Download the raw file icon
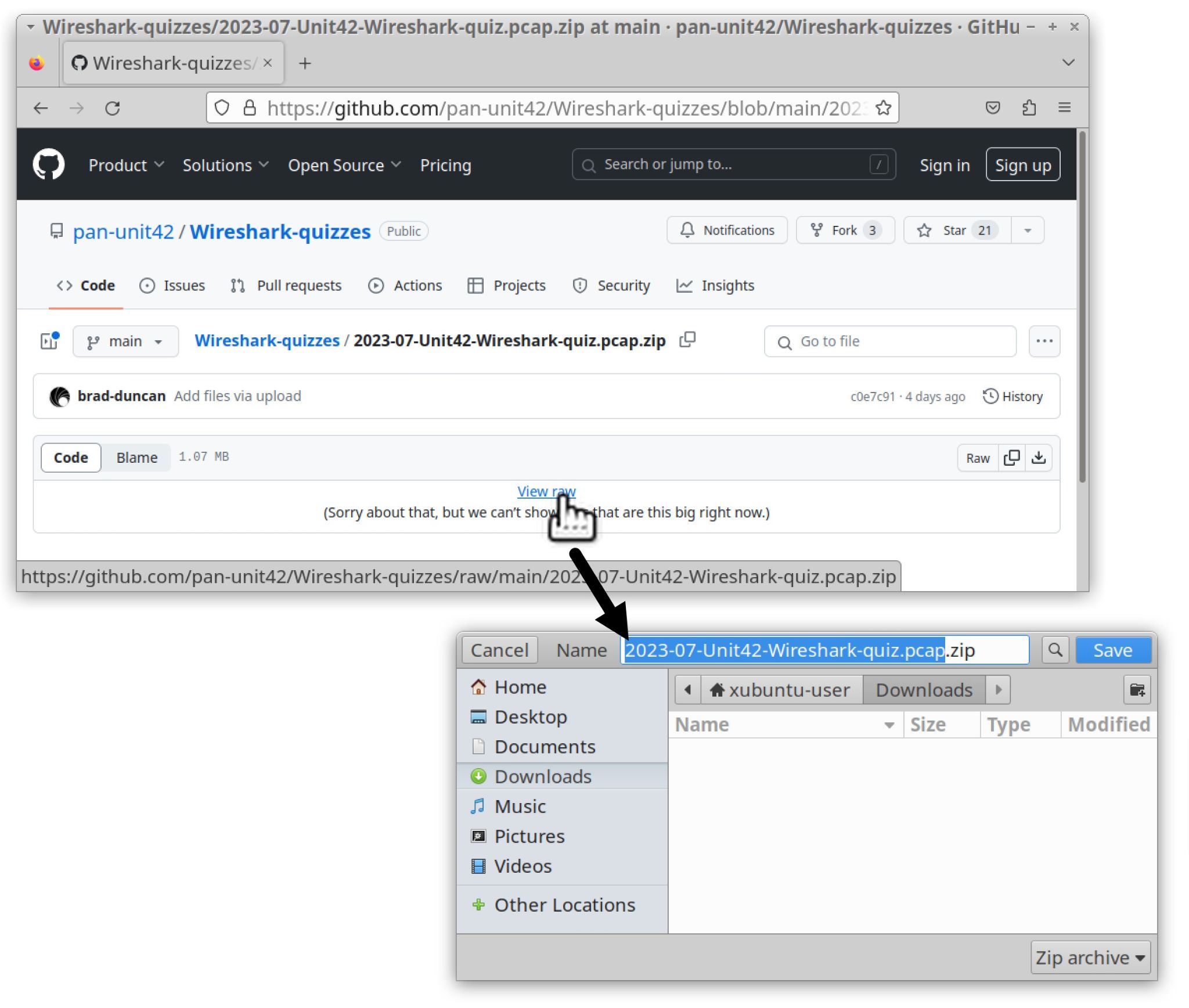The width and height of the screenshot is (1189, 1008). click(x=1039, y=458)
